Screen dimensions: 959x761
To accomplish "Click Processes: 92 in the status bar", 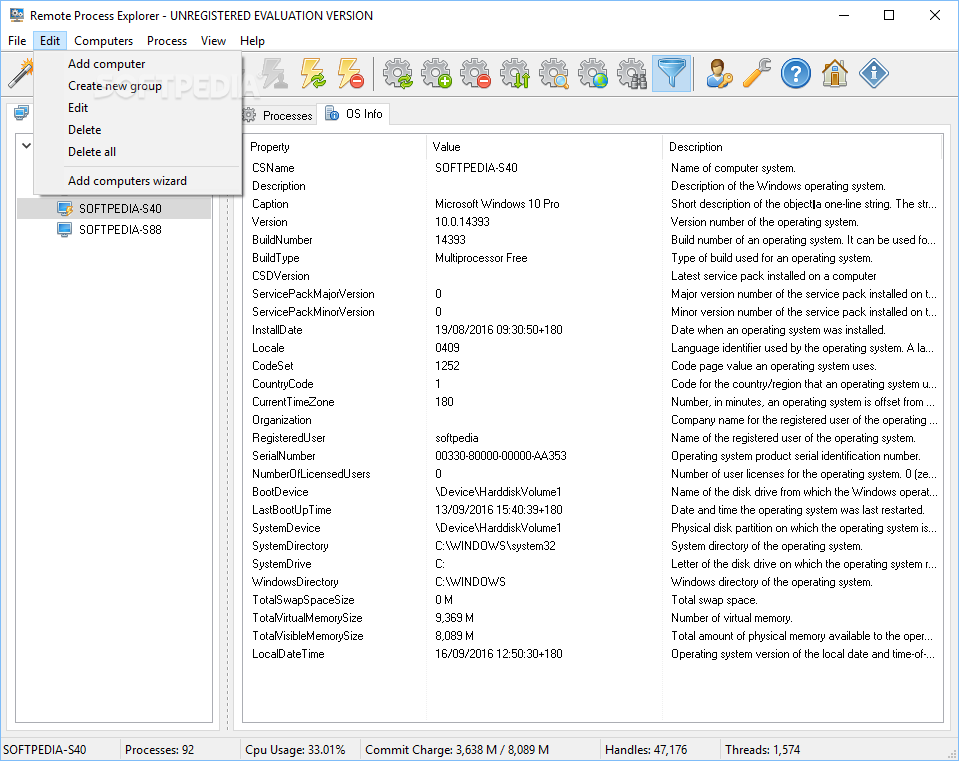I will [159, 749].
